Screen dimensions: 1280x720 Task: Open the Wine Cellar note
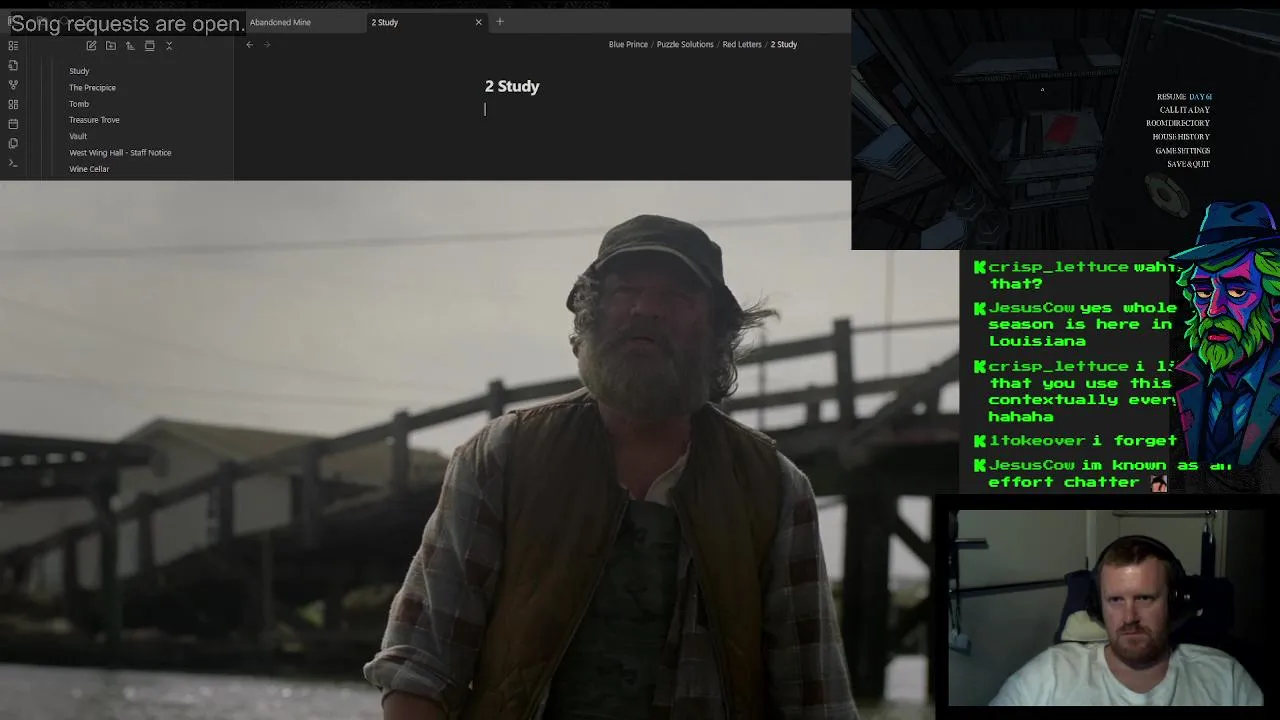89,169
